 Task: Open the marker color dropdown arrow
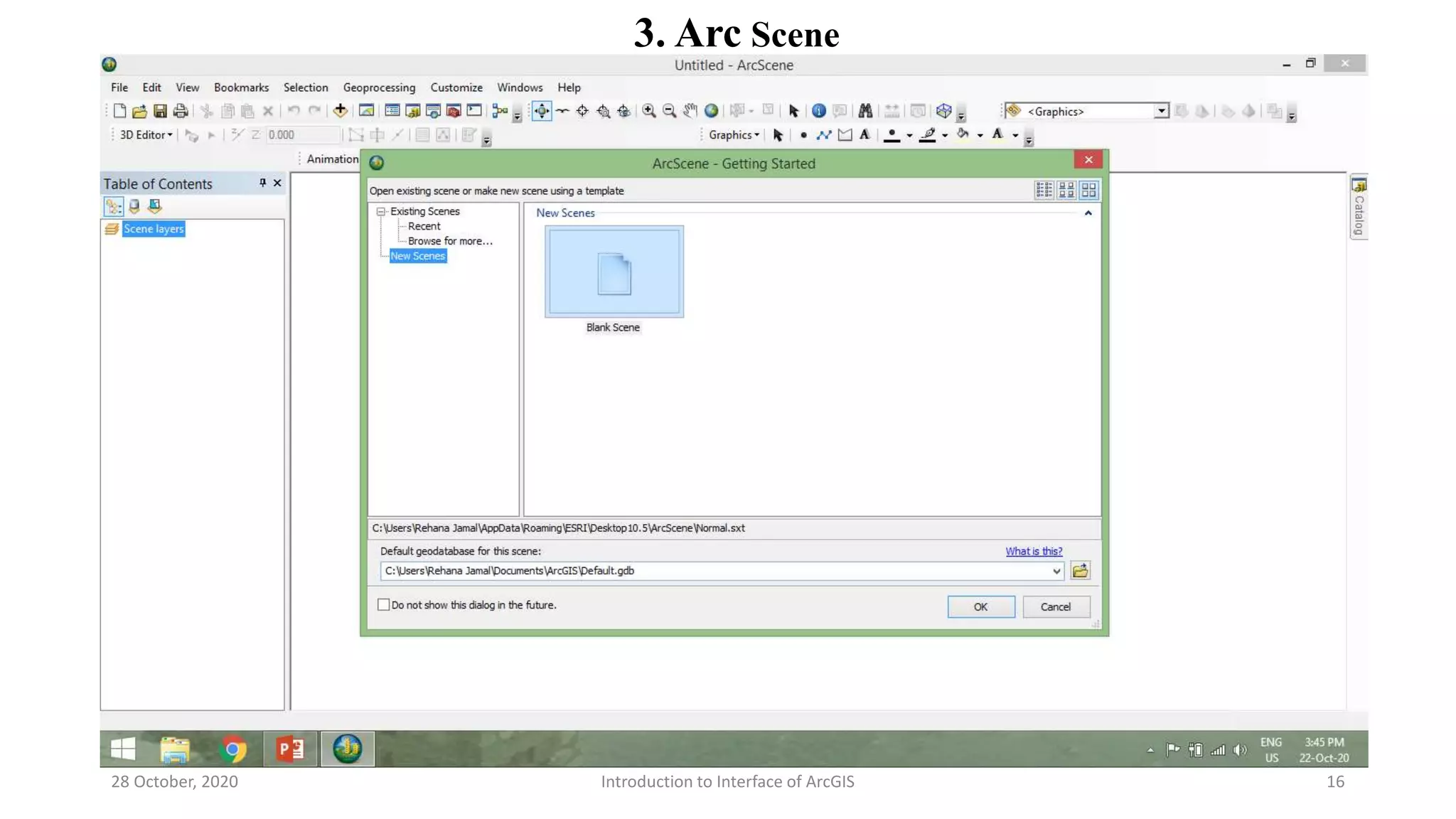tap(909, 136)
